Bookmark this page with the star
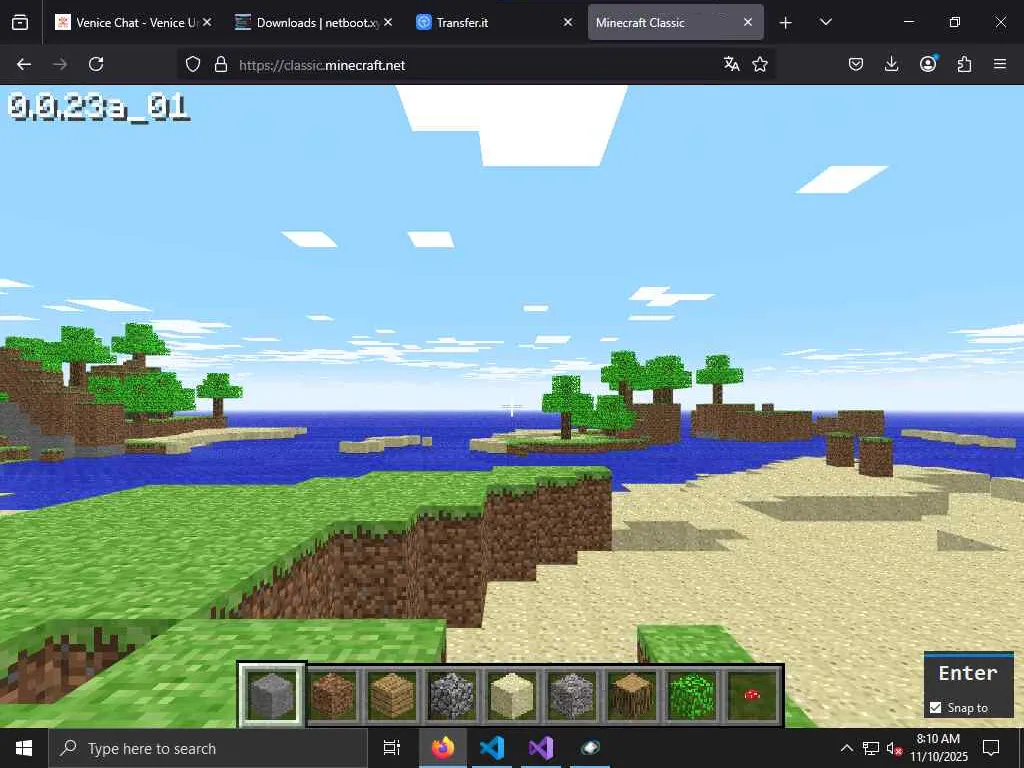This screenshot has height=768, width=1024. pyautogui.click(x=760, y=64)
